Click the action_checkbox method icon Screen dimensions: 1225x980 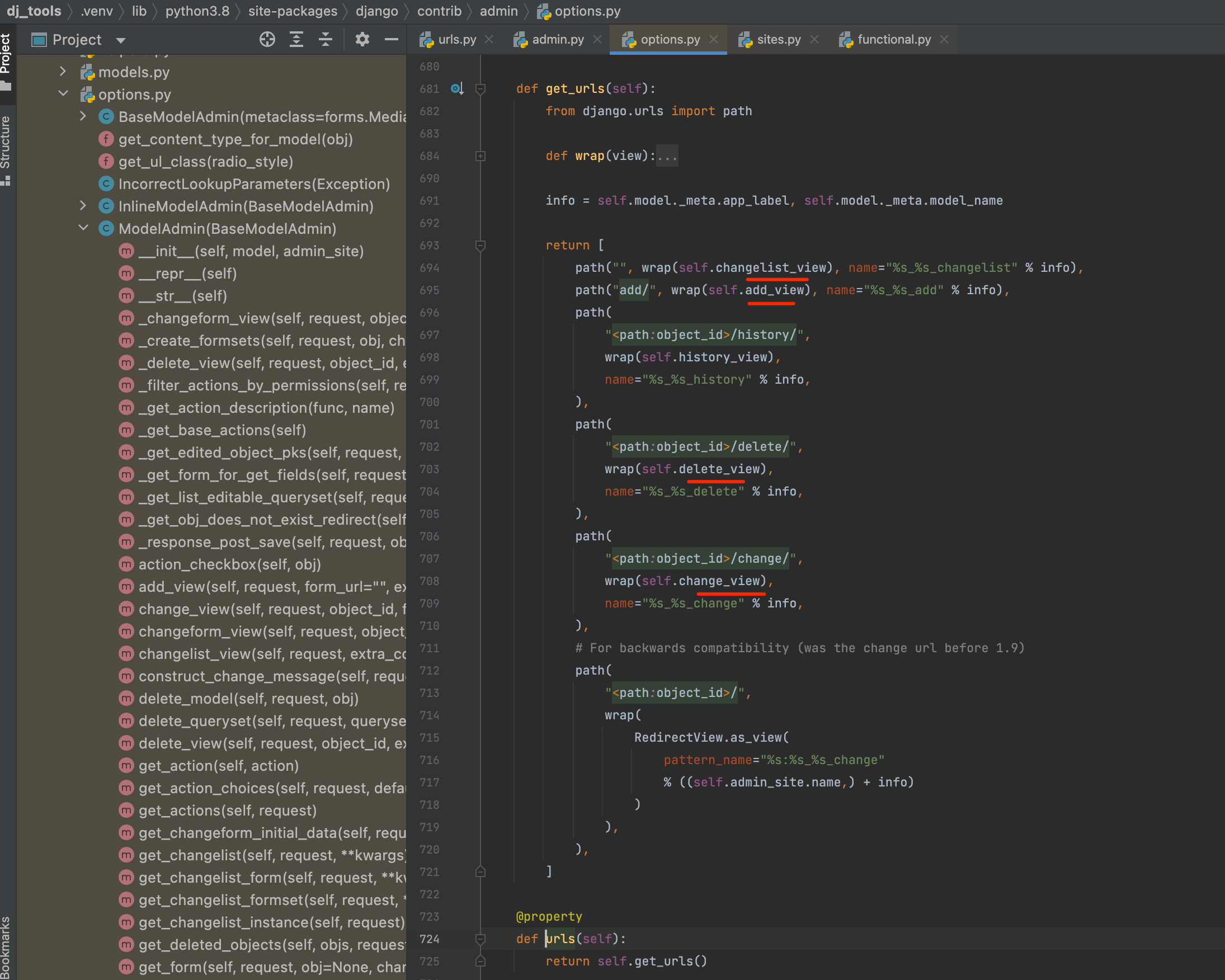pos(126,564)
